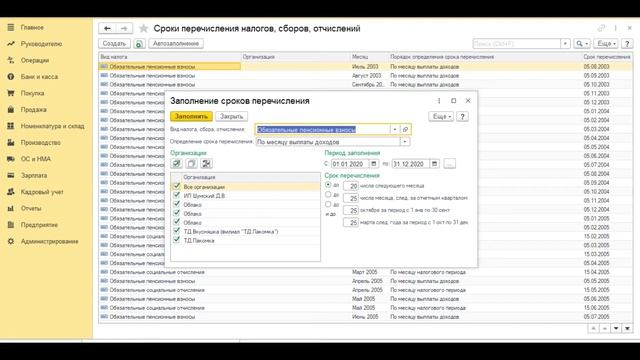640x360 pixels.
Task: Open the main page kebab menu icon
Action: click(x=616, y=28)
